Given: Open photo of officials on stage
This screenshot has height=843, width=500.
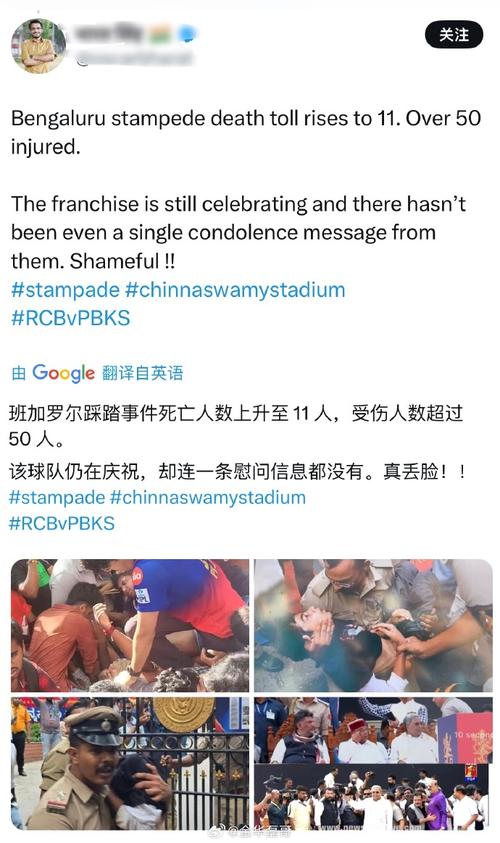Looking at the screenshot, I should (373, 763).
